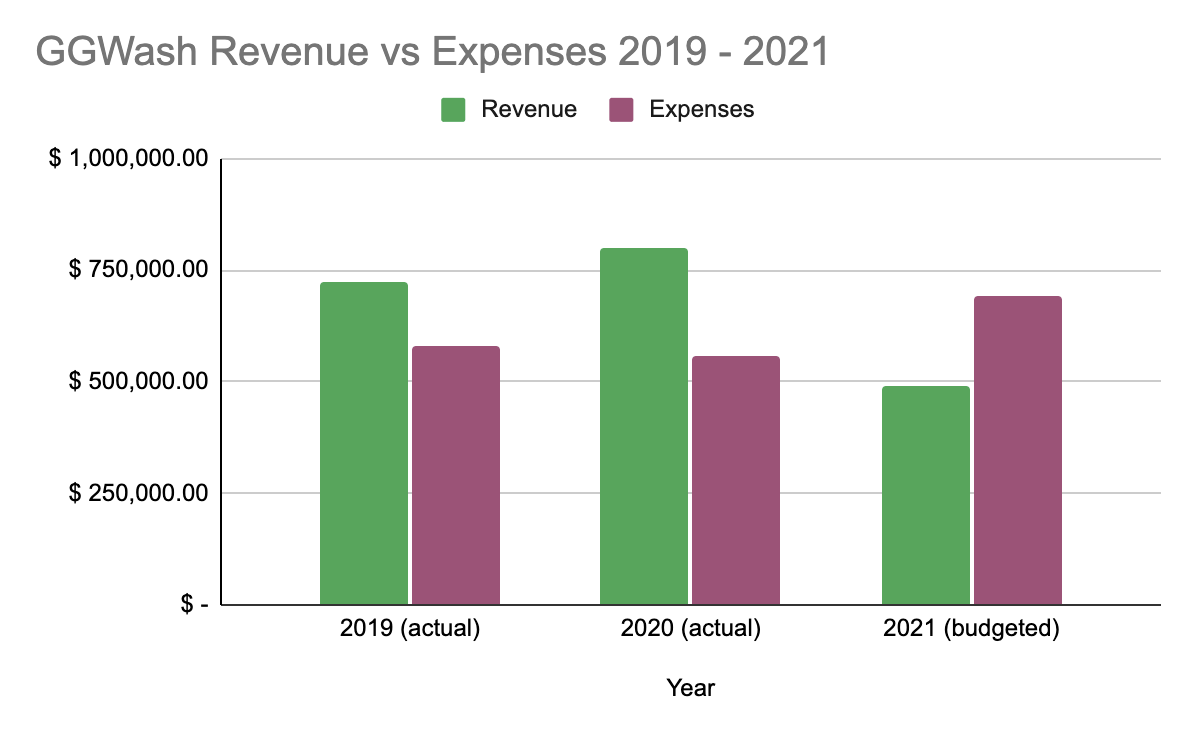Click the '2020 (actual)' category label

(x=690, y=628)
